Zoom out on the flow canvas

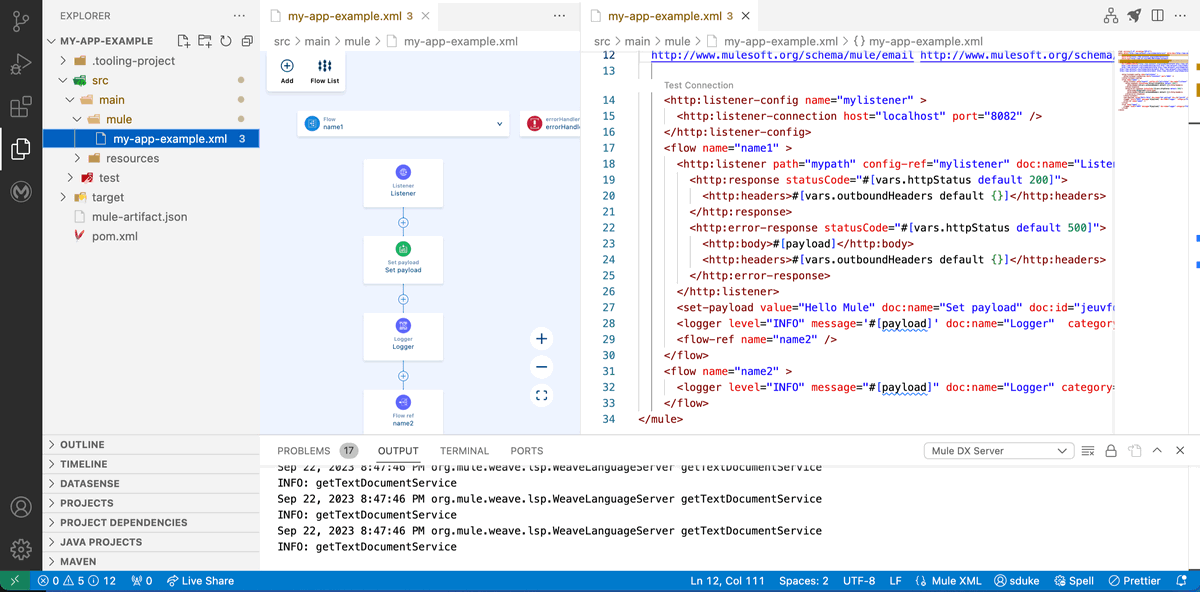tap(541, 367)
